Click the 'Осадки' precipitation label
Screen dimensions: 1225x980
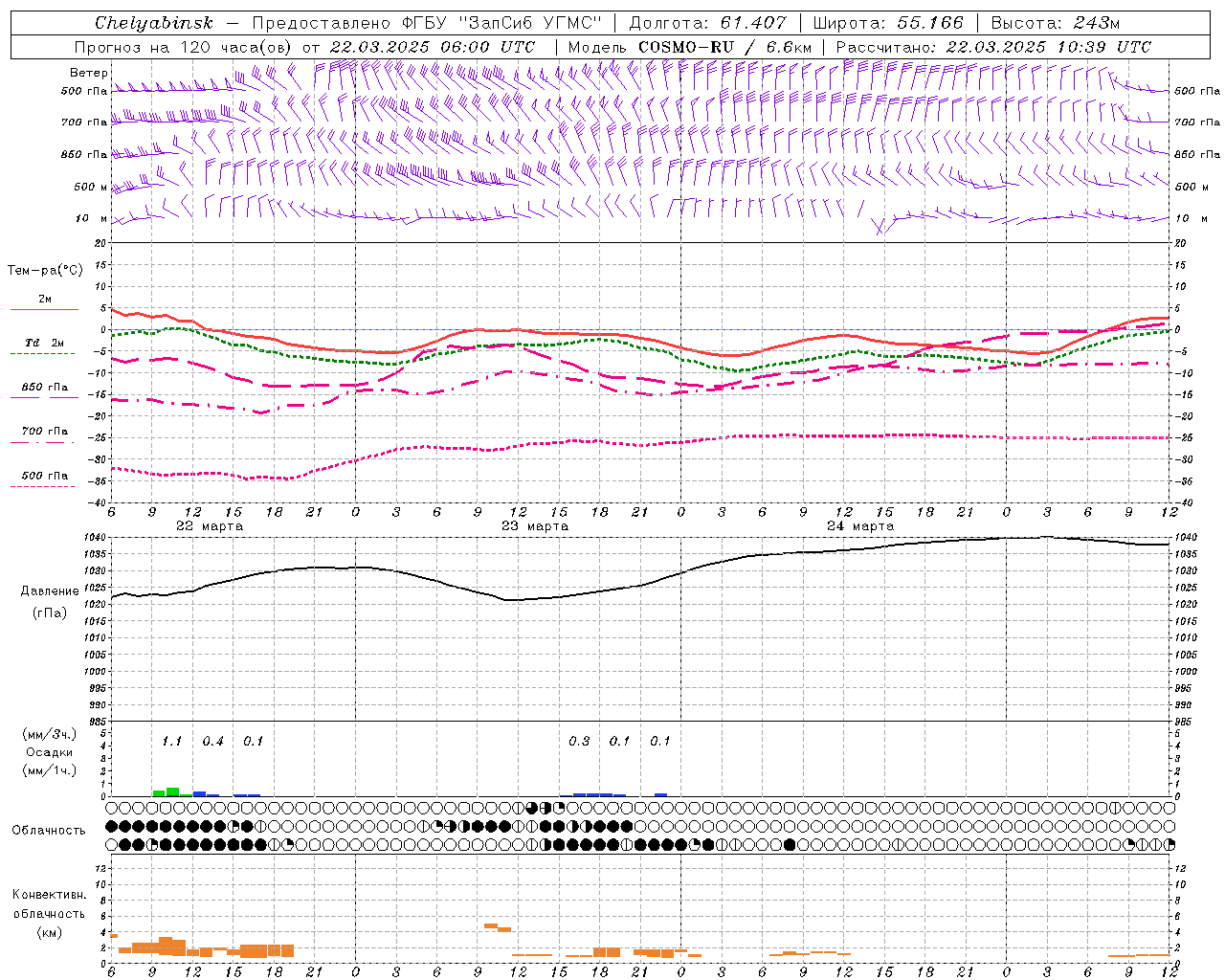pyautogui.click(x=50, y=752)
